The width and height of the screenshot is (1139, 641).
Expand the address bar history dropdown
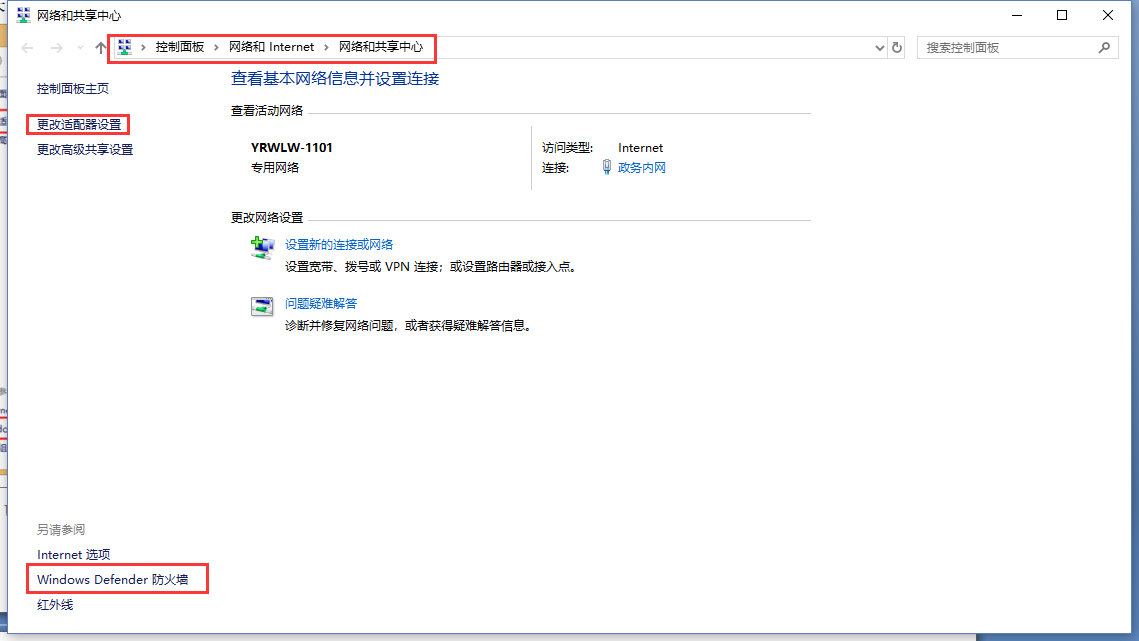click(x=879, y=48)
